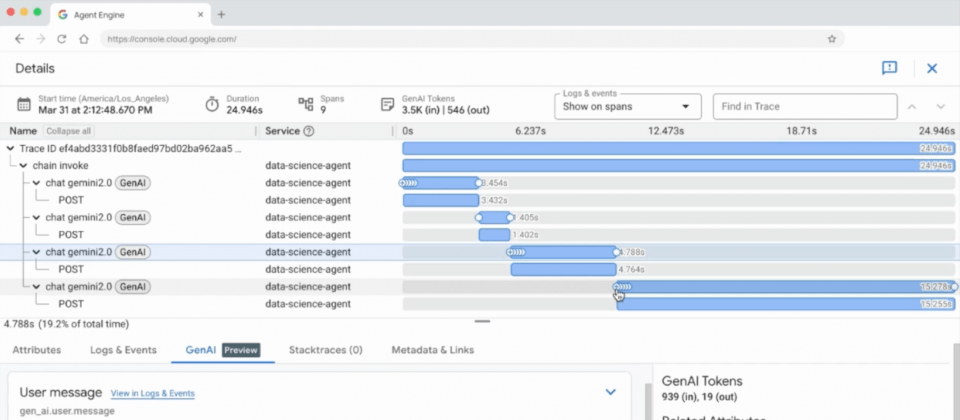Select the GenAI Preview tab
Image resolution: width=960 pixels, height=420 pixels.
tap(223, 350)
